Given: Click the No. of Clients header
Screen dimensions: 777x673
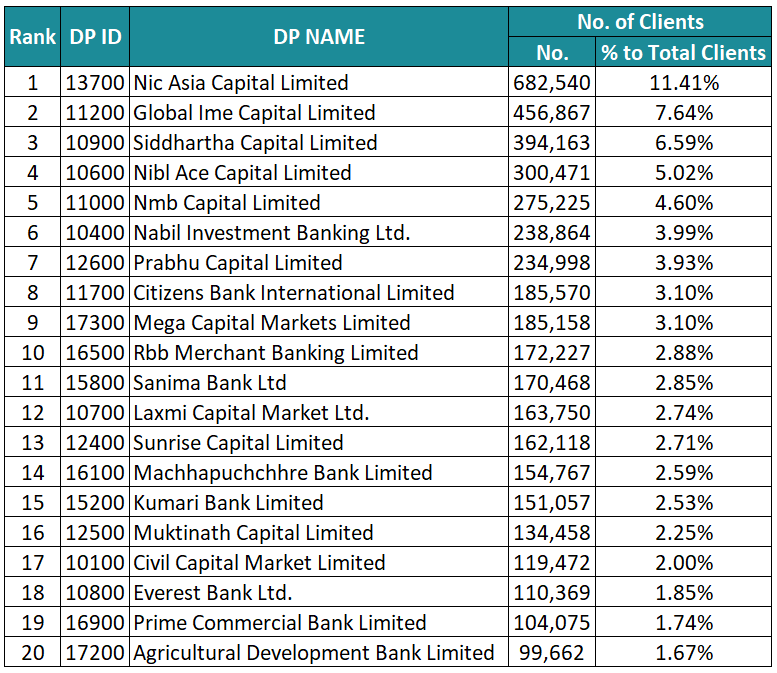Looking at the screenshot, I should (640, 22).
